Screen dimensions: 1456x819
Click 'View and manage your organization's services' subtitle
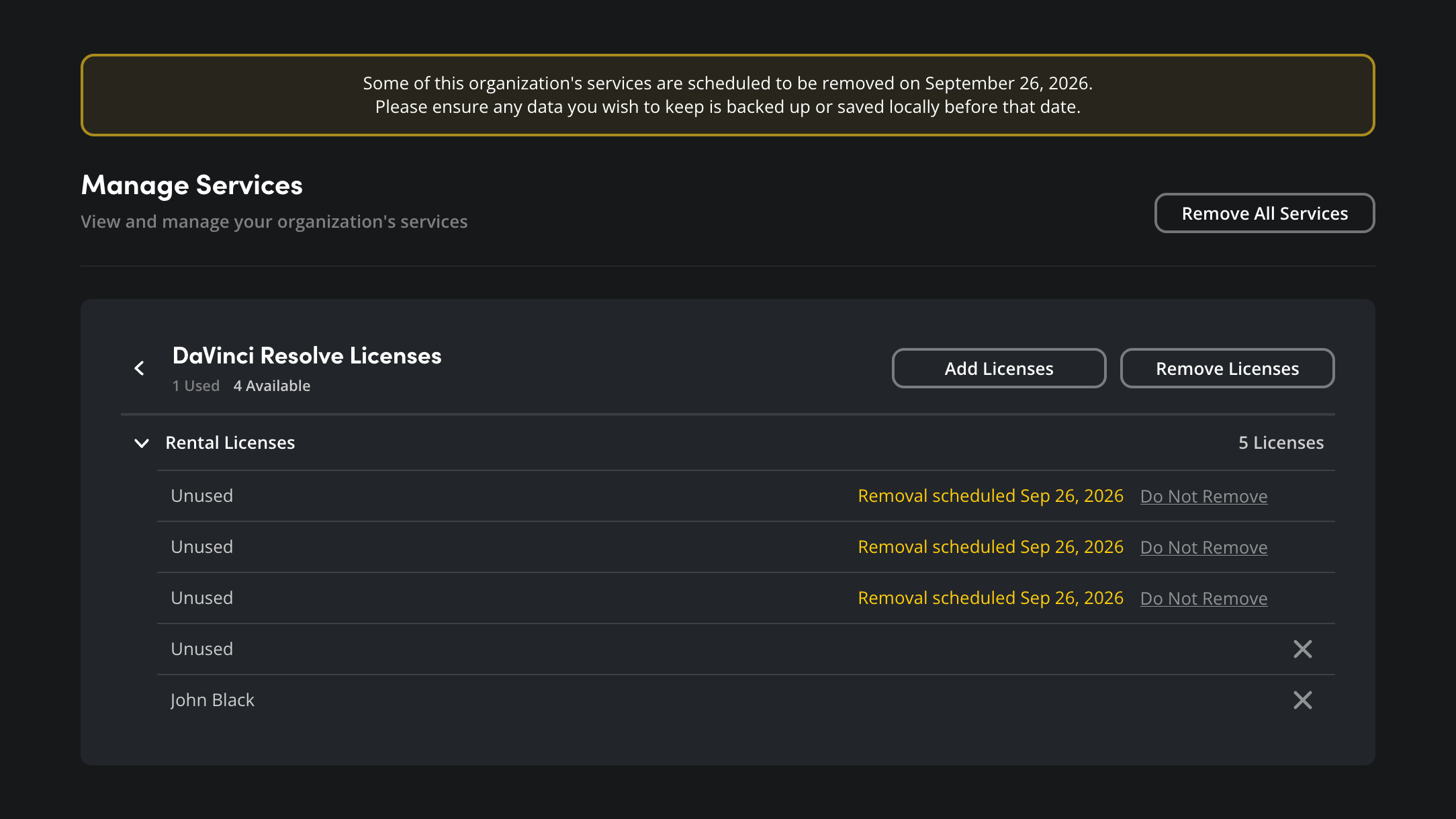tap(274, 222)
